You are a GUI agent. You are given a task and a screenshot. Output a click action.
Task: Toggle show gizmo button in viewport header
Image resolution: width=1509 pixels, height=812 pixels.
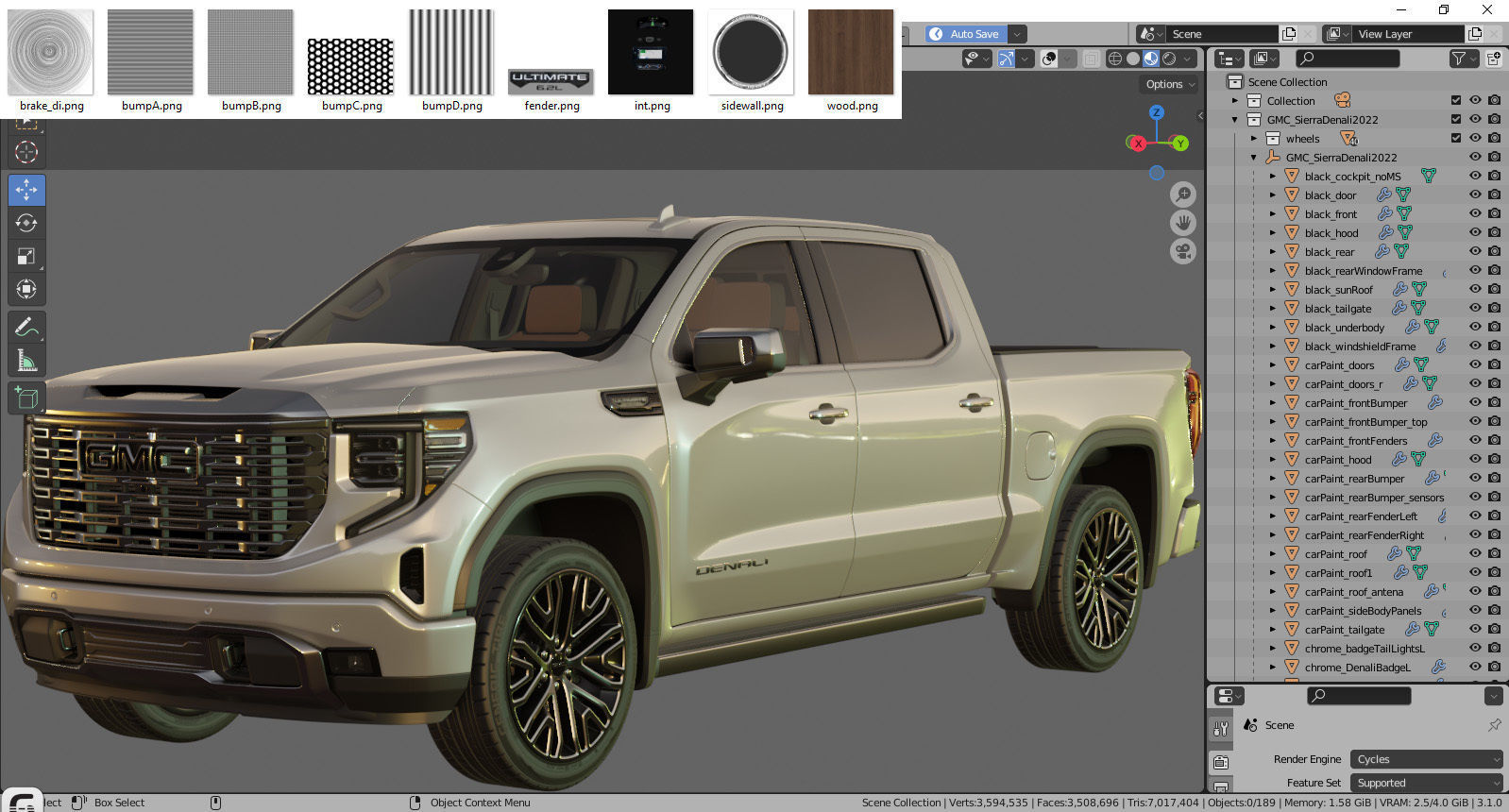click(x=1006, y=59)
